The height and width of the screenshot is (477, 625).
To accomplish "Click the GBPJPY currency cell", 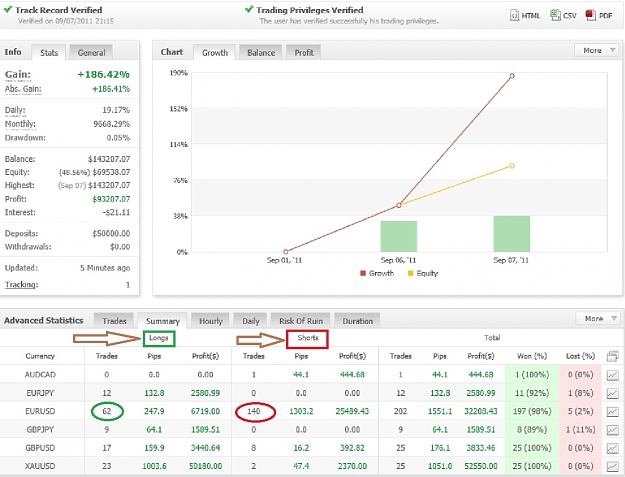I will 40,430.
